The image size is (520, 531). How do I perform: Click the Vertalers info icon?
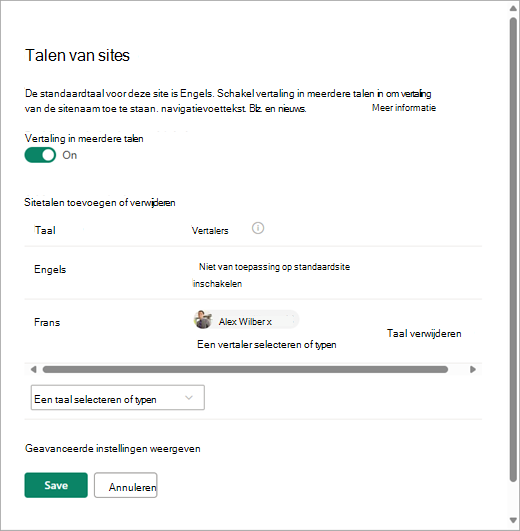(x=258, y=228)
